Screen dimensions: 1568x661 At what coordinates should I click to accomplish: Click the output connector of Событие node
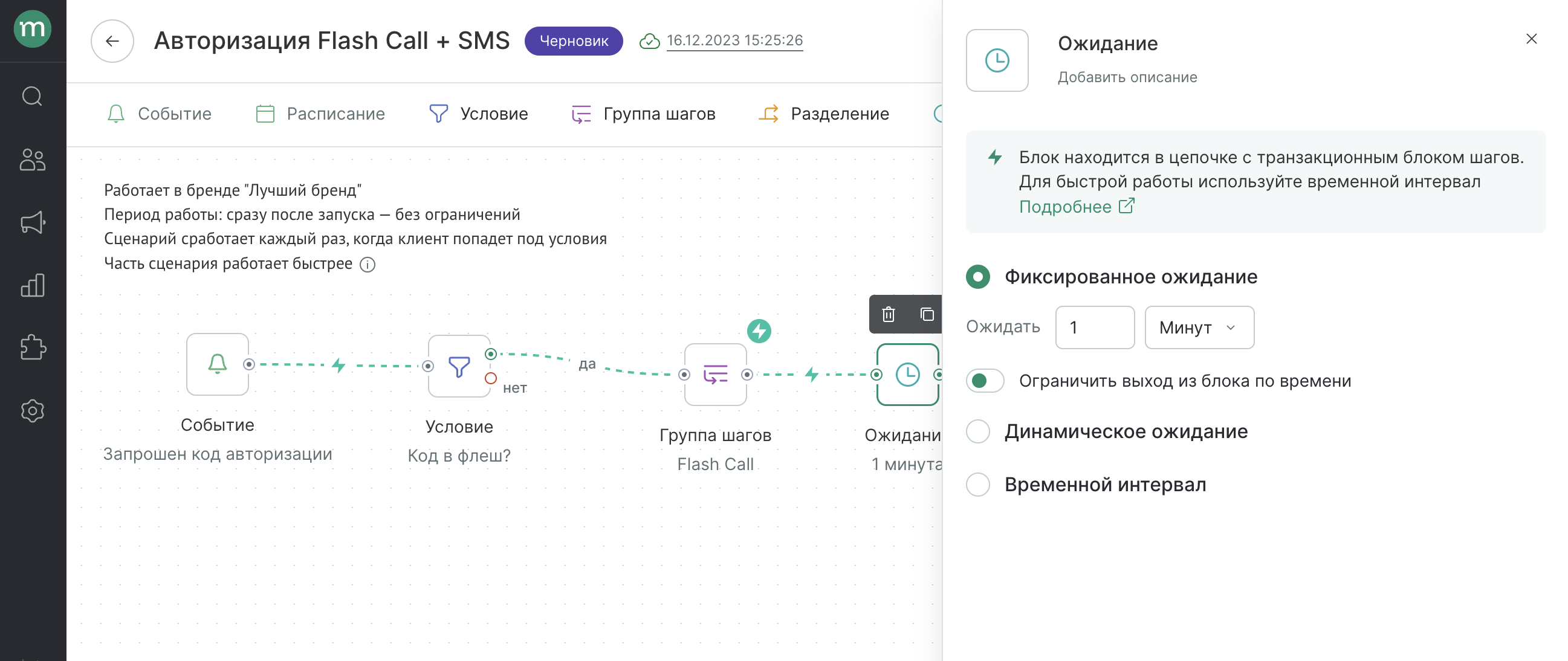coord(249,364)
